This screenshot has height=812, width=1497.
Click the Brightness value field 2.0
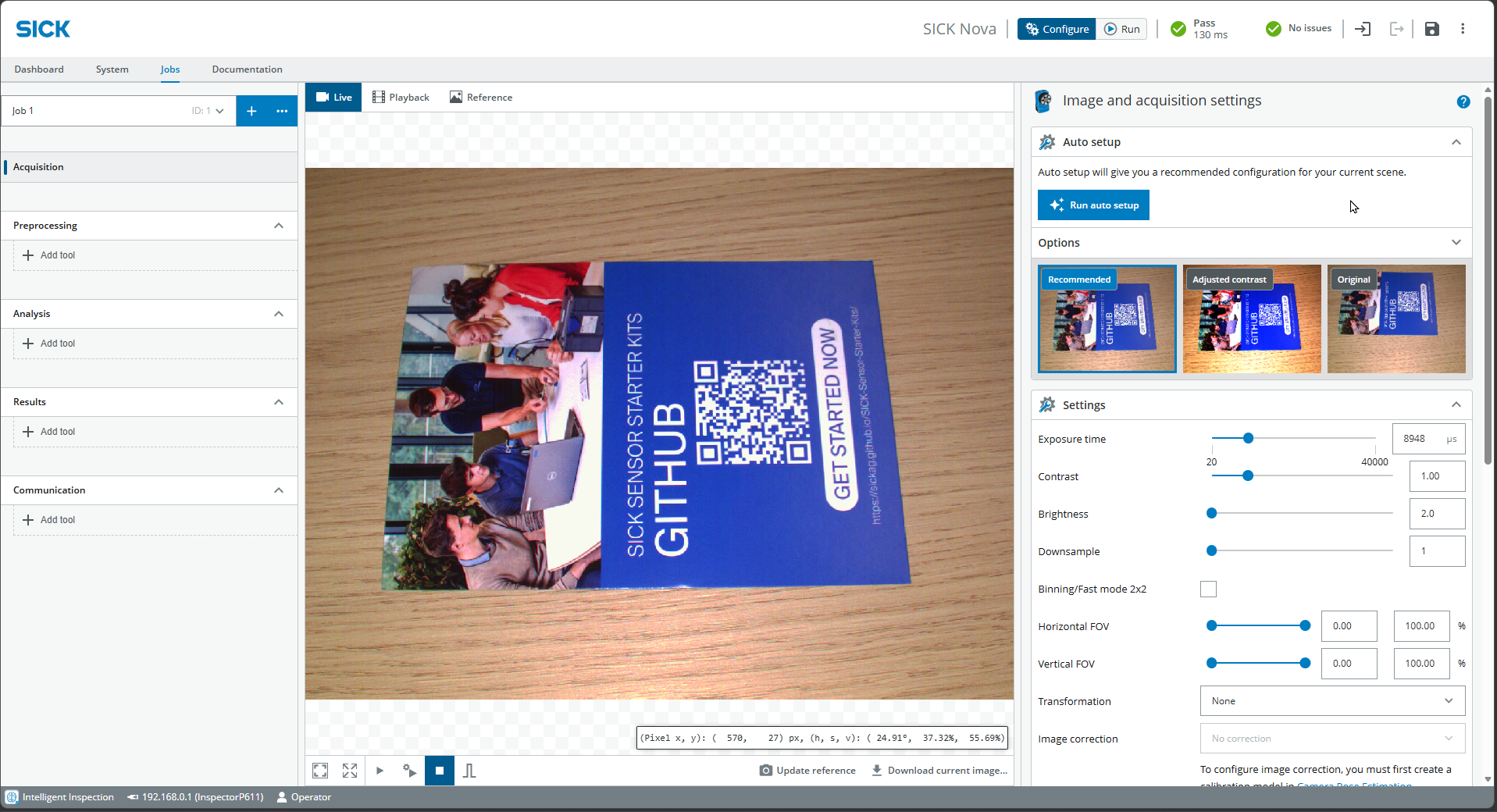[x=1437, y=514]
